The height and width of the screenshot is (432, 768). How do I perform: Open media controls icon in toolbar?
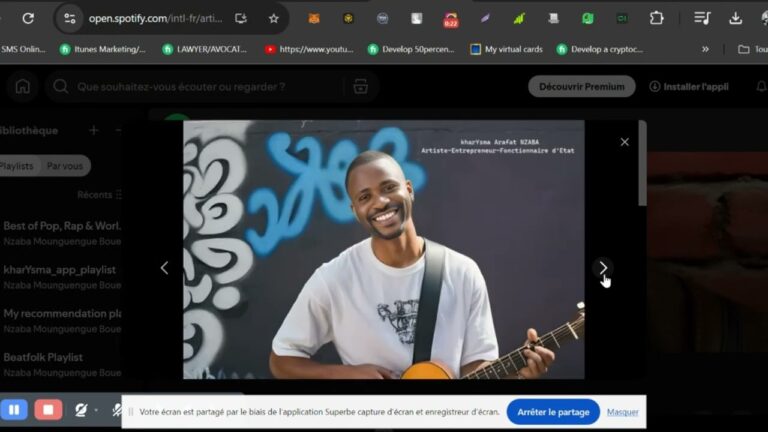(702, 19)
